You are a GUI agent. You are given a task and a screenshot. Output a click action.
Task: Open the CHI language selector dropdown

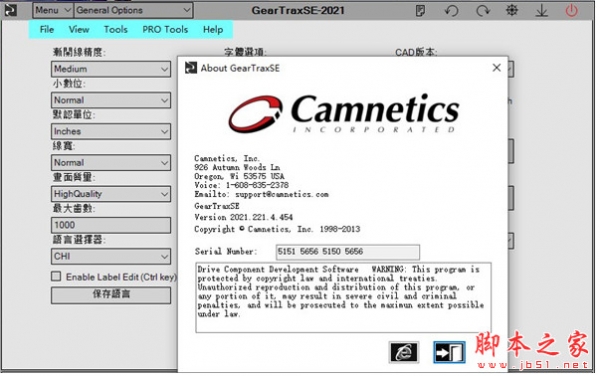[x=111, y=256]
